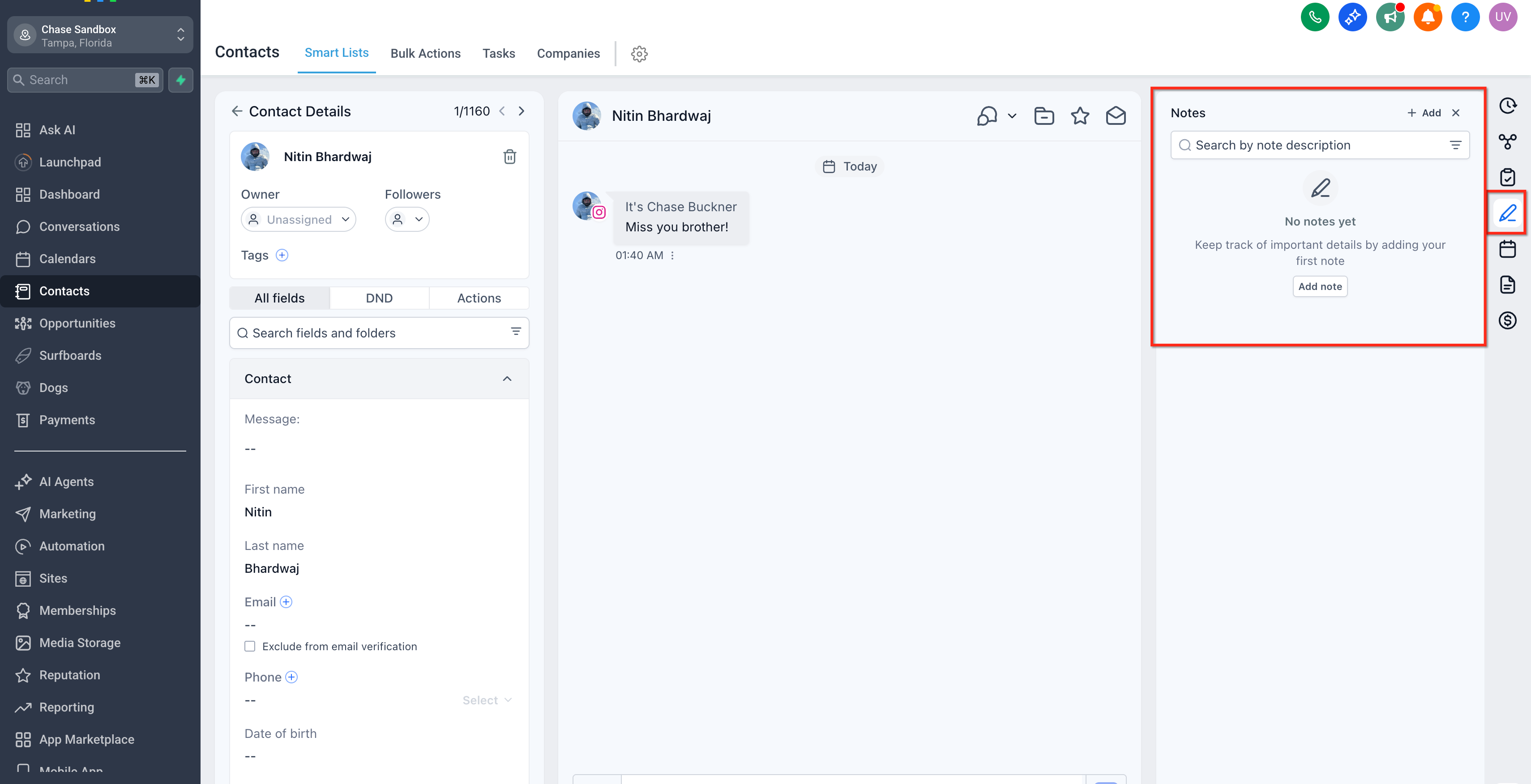Open the tasks clipboard icon in right rail

(x=1507, y=177)
